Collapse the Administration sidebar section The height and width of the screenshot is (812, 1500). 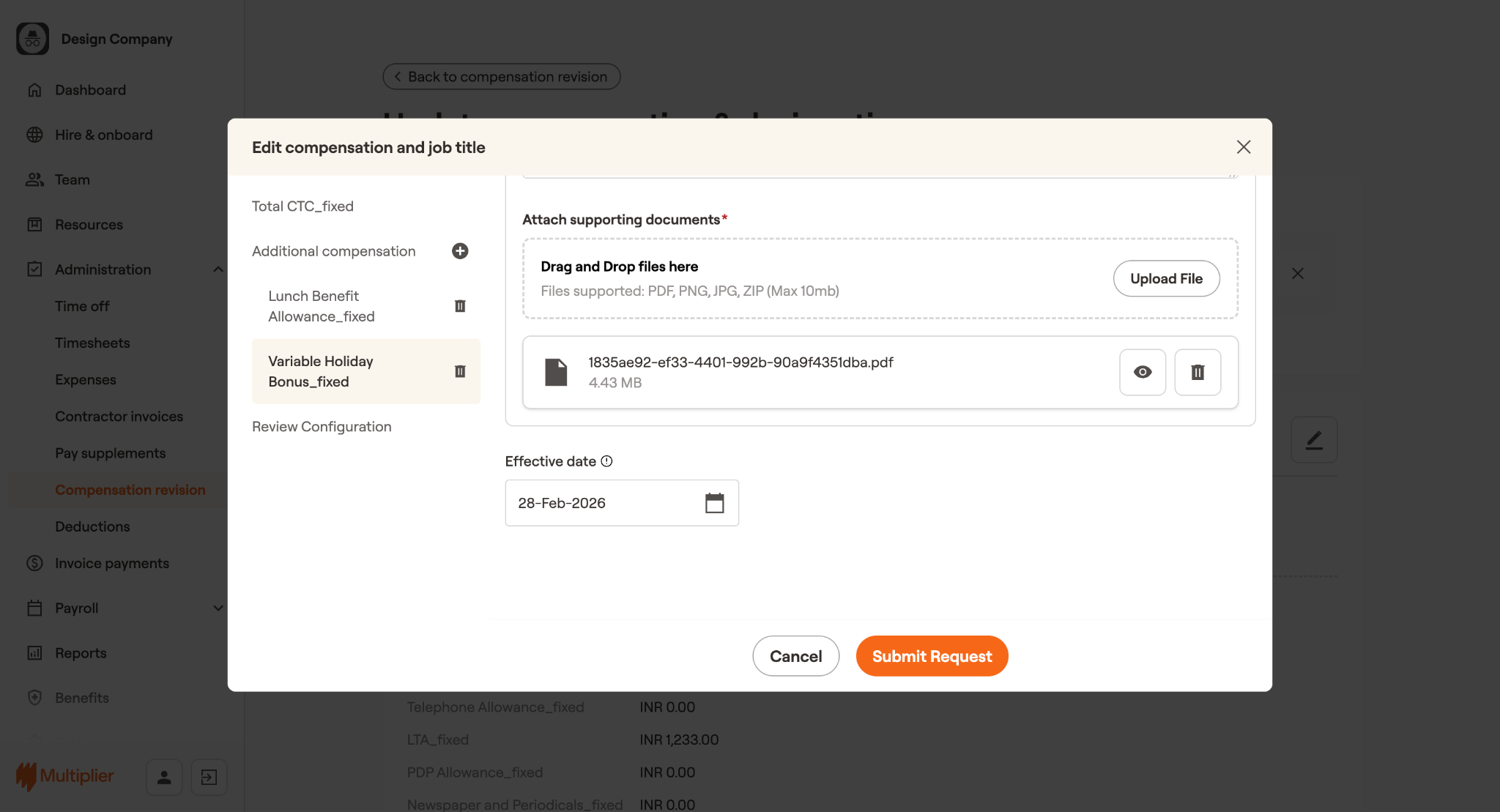(218, 269)
